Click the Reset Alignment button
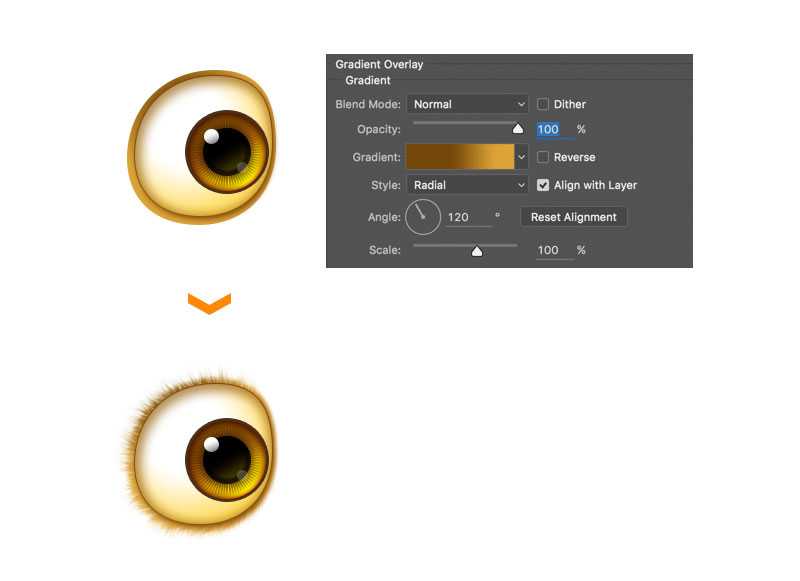 point(573,217)
